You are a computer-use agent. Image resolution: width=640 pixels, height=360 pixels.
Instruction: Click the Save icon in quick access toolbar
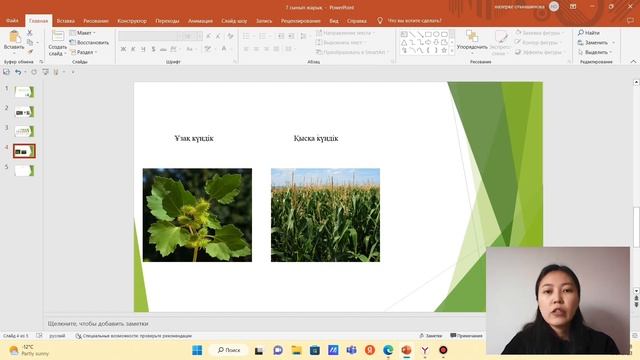[x=6, y=72]
